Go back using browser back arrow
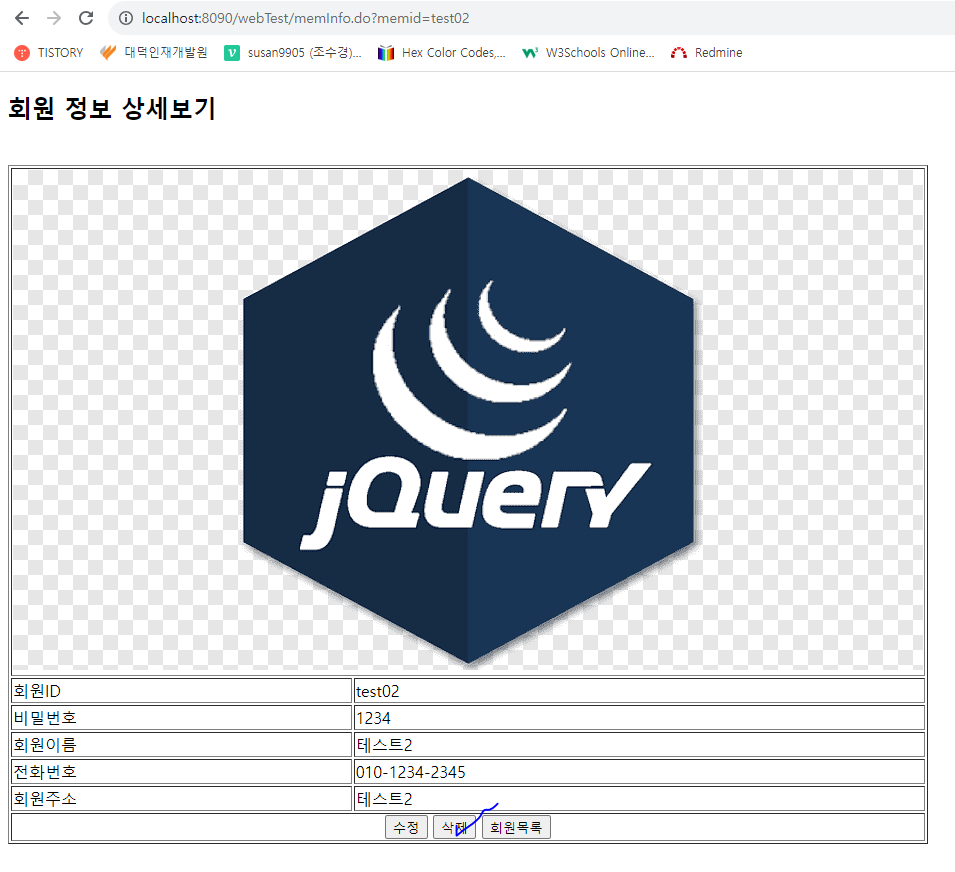Screen dimensions: 955x872 tap(22, 18)
